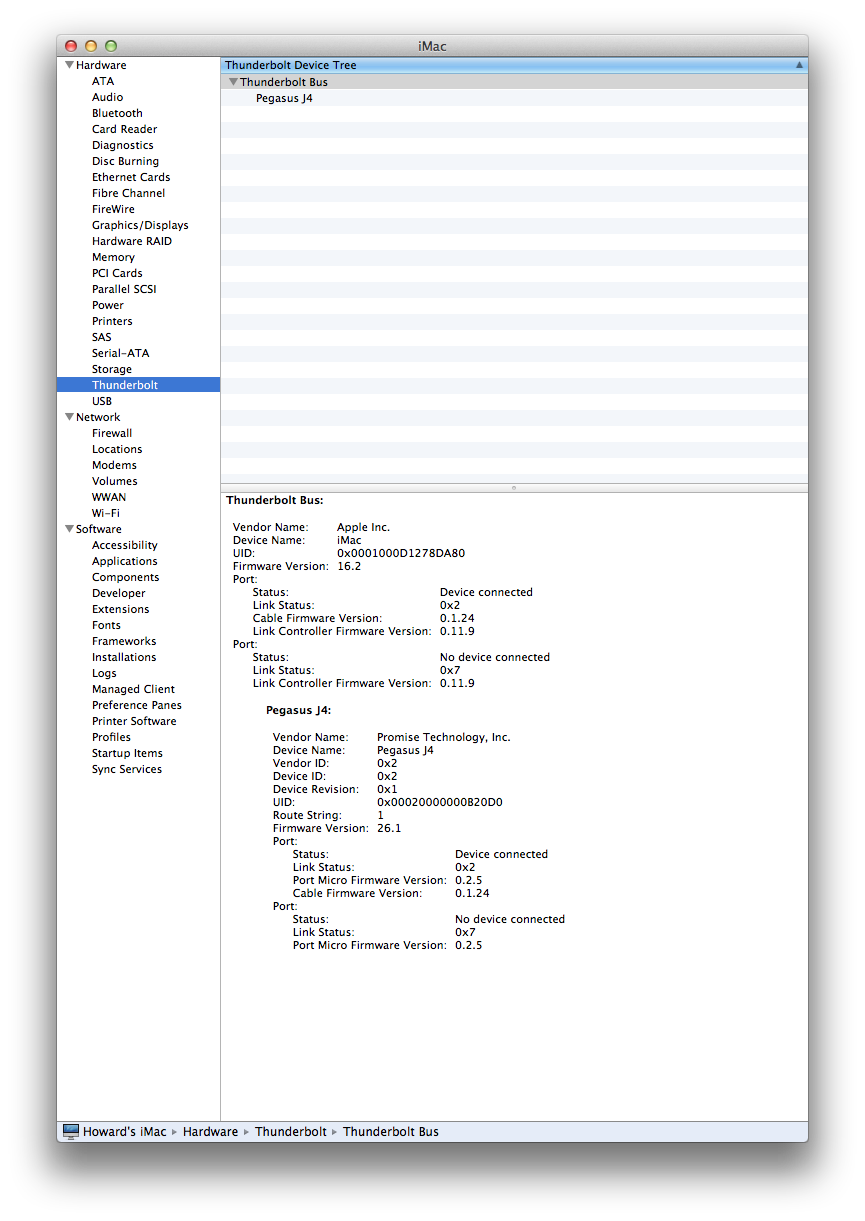Image resolution: width=865 pixels, height=1221 pixels.
Task: Open Developer software section
Action: [119, 593]
